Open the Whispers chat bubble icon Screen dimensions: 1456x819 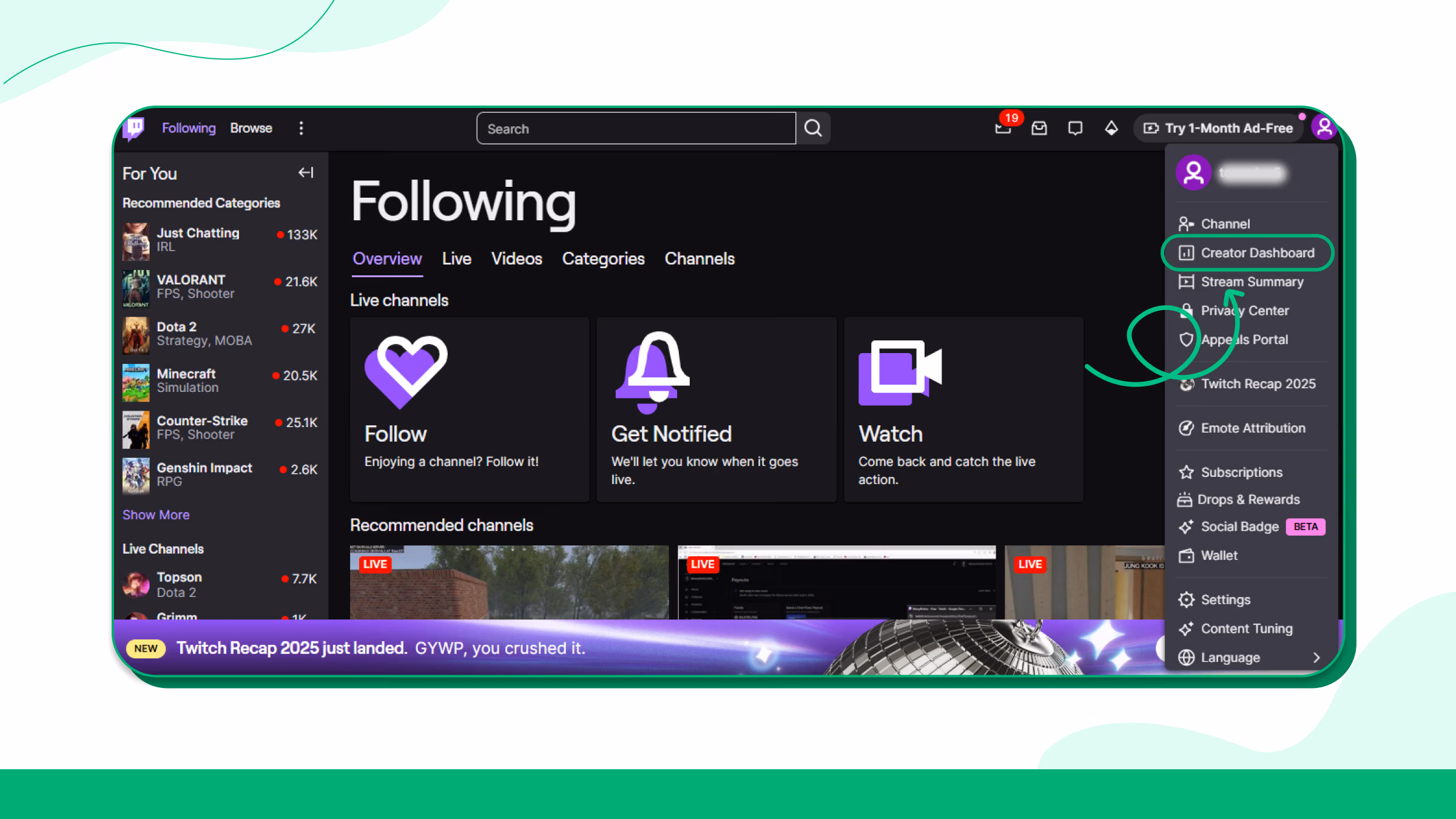click(x=1075, y=128)
